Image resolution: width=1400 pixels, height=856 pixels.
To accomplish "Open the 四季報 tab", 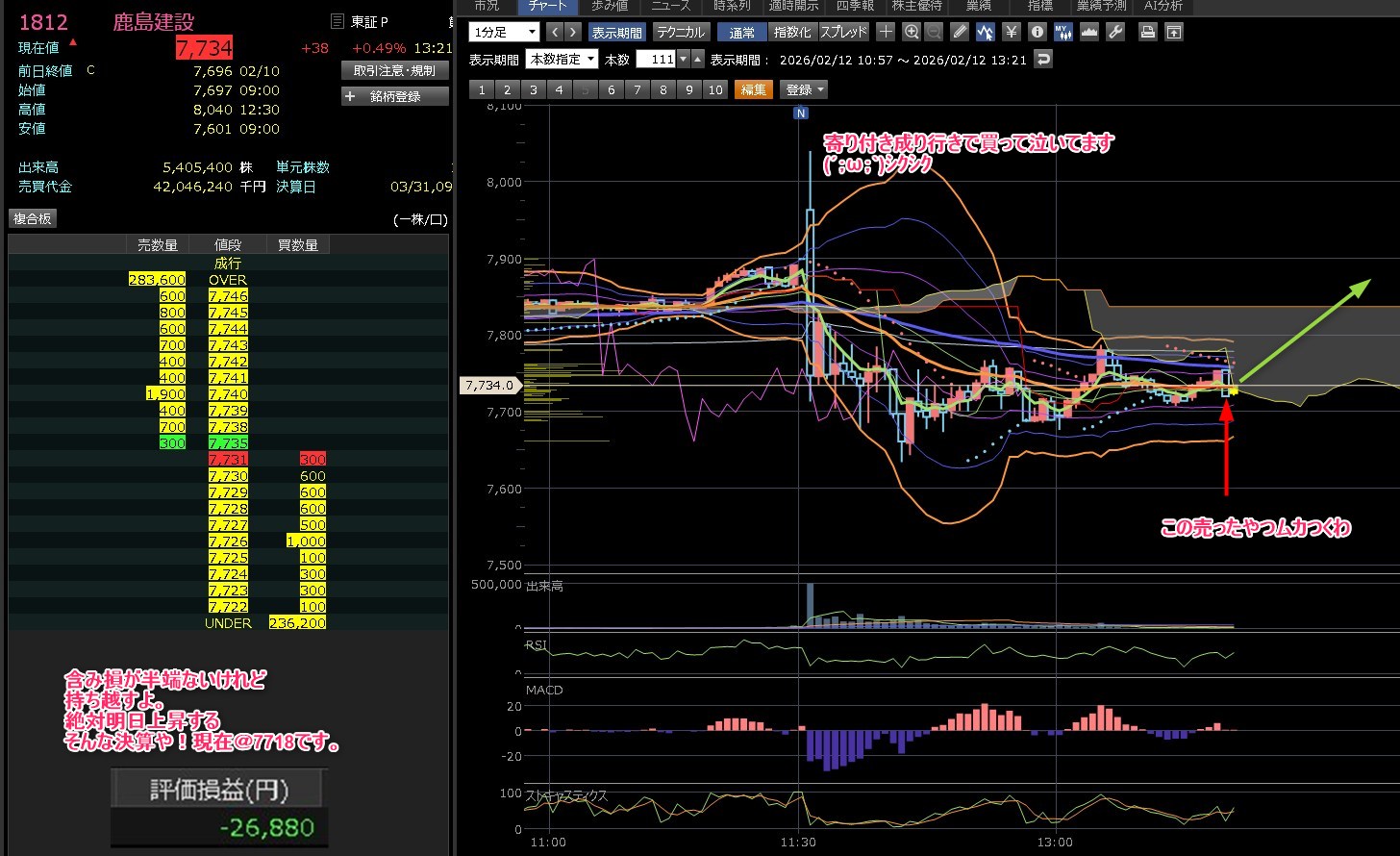I will pos(855,6).
